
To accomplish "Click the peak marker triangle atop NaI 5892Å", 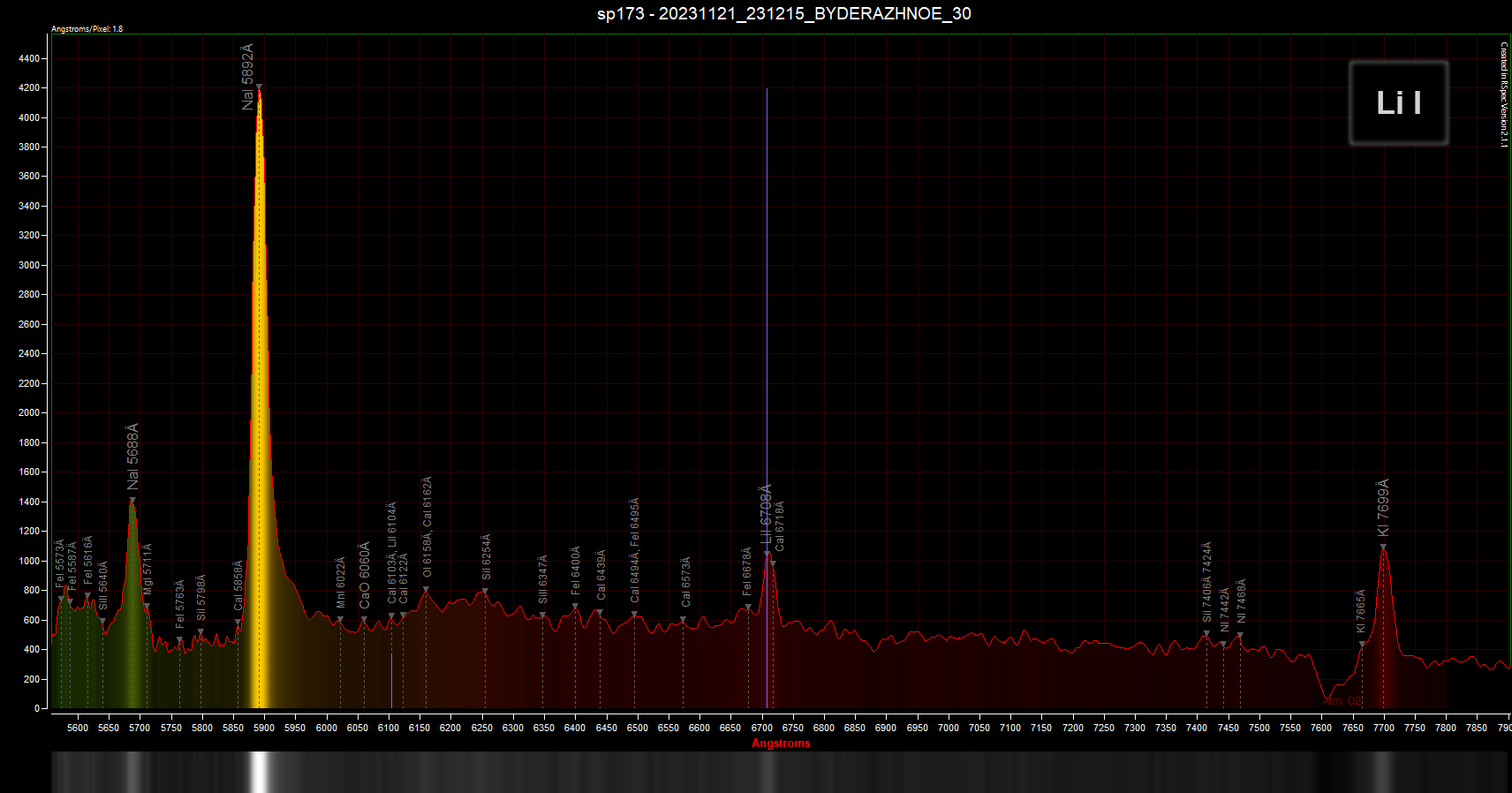I will pyautogui.click(x=259, y=87).
